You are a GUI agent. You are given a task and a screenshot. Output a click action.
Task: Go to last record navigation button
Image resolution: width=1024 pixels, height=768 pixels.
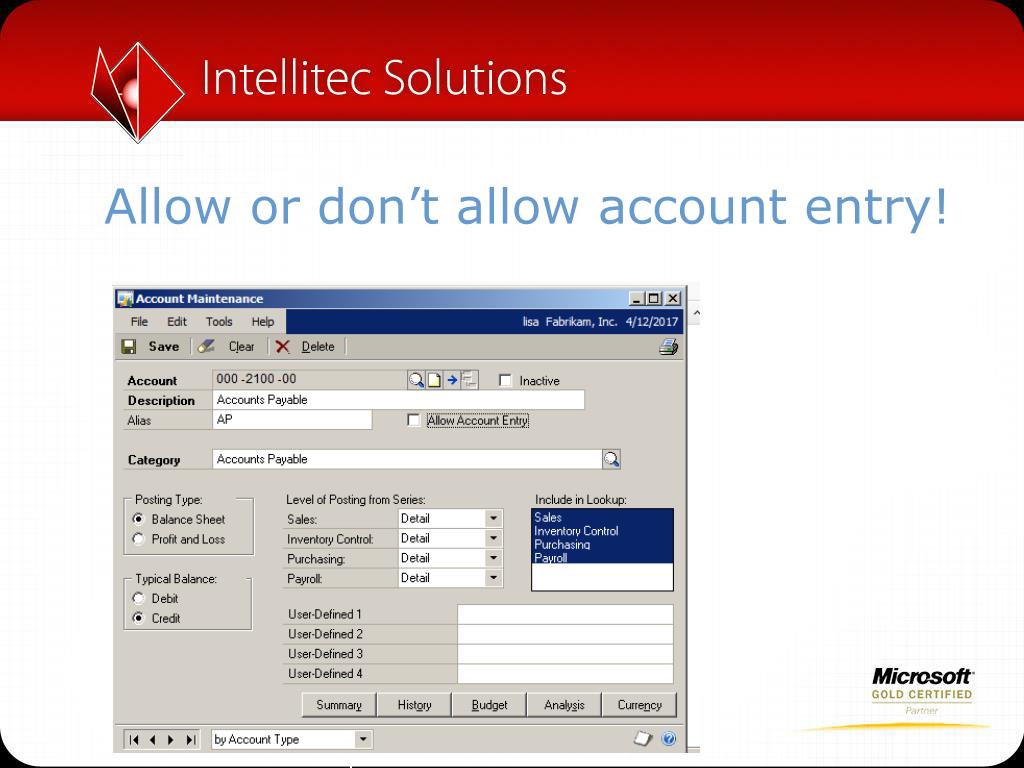(190, 740)
